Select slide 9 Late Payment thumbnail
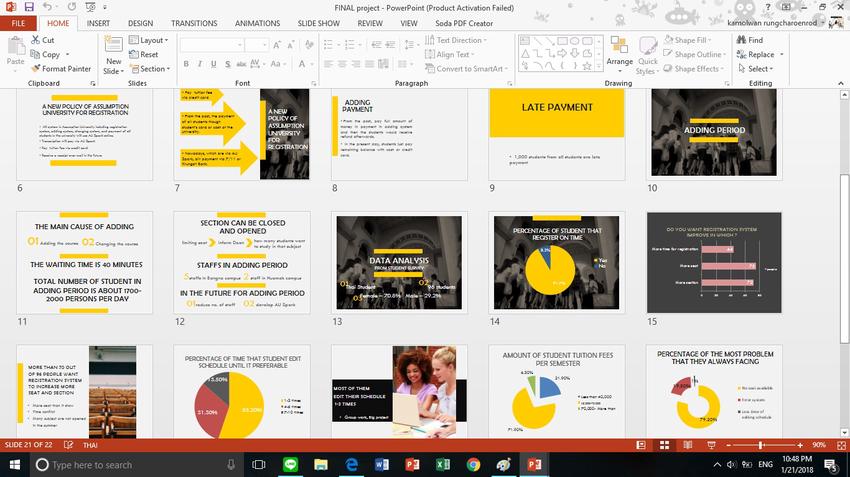Screen dimensions: 850x477 (557, 134)
